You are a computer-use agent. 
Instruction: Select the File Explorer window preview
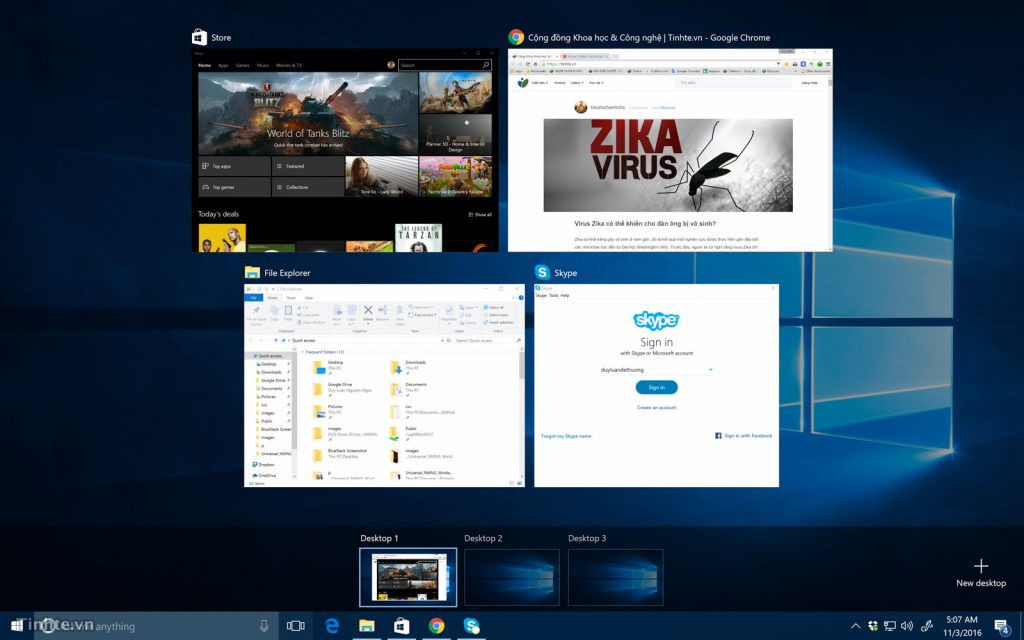[x=385, y=385]
